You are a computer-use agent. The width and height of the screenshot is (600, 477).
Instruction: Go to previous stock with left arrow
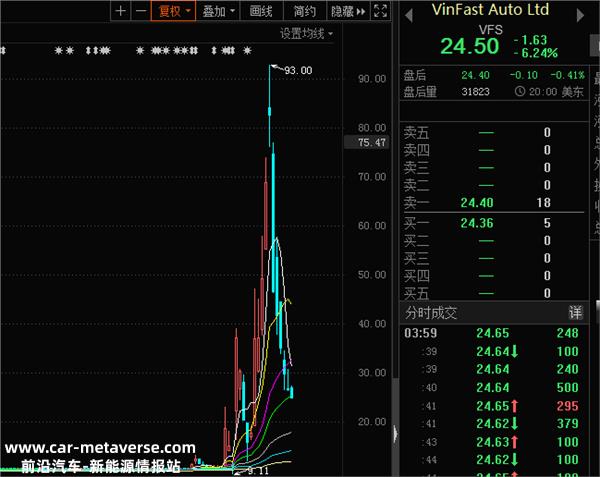pos(409,16)
